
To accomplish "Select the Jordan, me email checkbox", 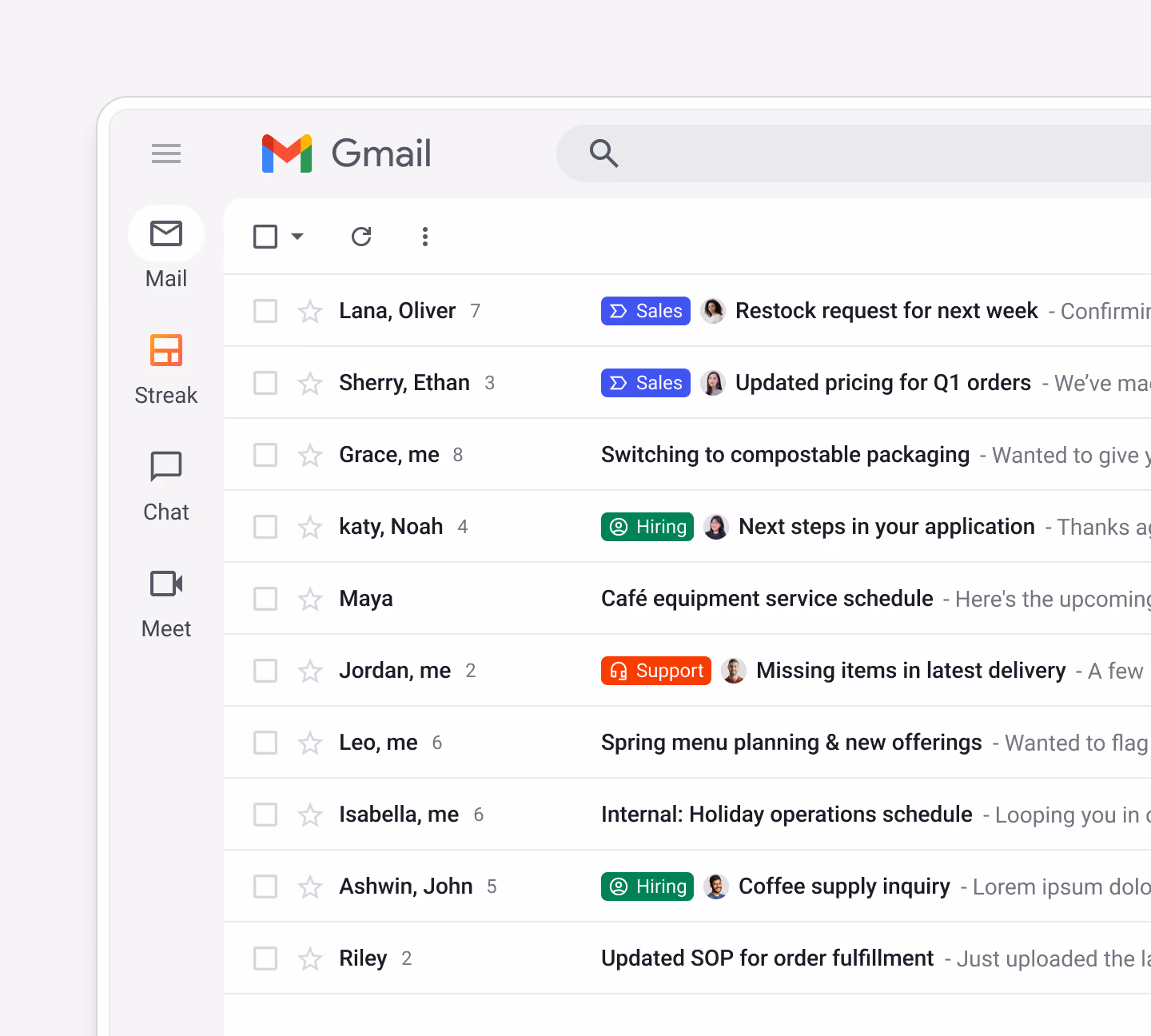I will [x=265, y=671].
